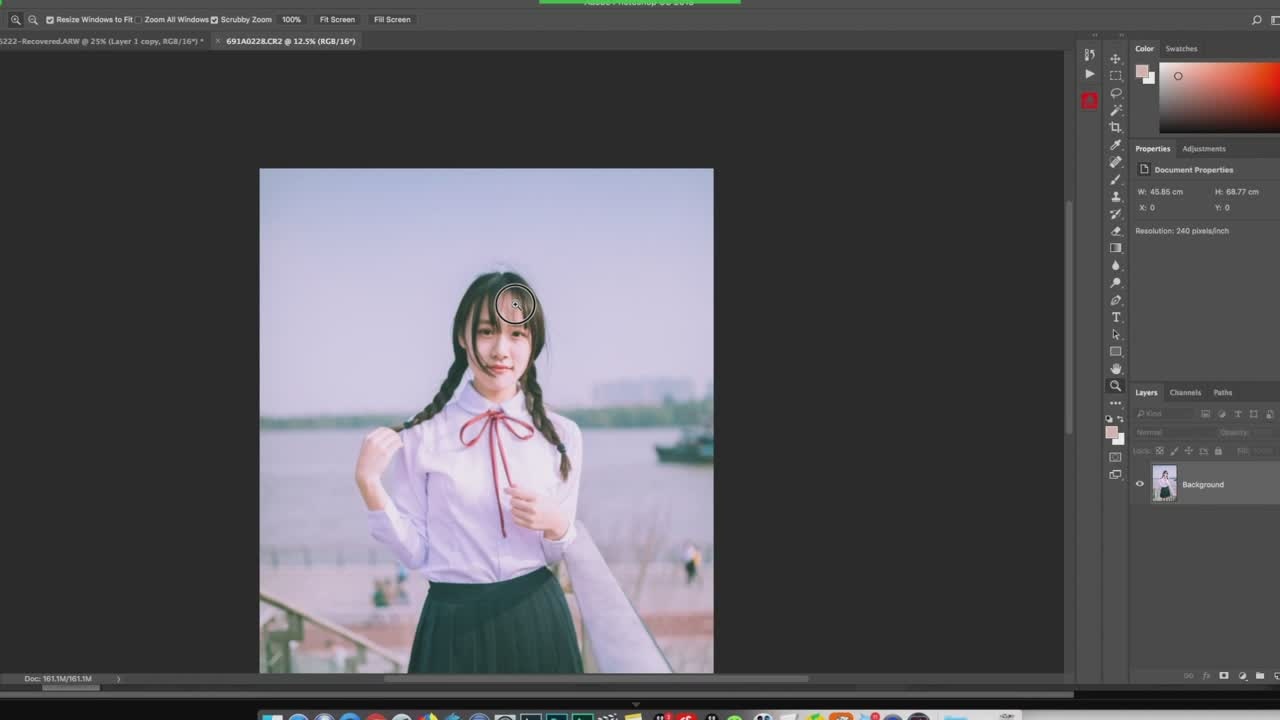Uncheck Resize Windows to Fit
This screenshot has height=720, width=1280.
[x=50, y=19]
